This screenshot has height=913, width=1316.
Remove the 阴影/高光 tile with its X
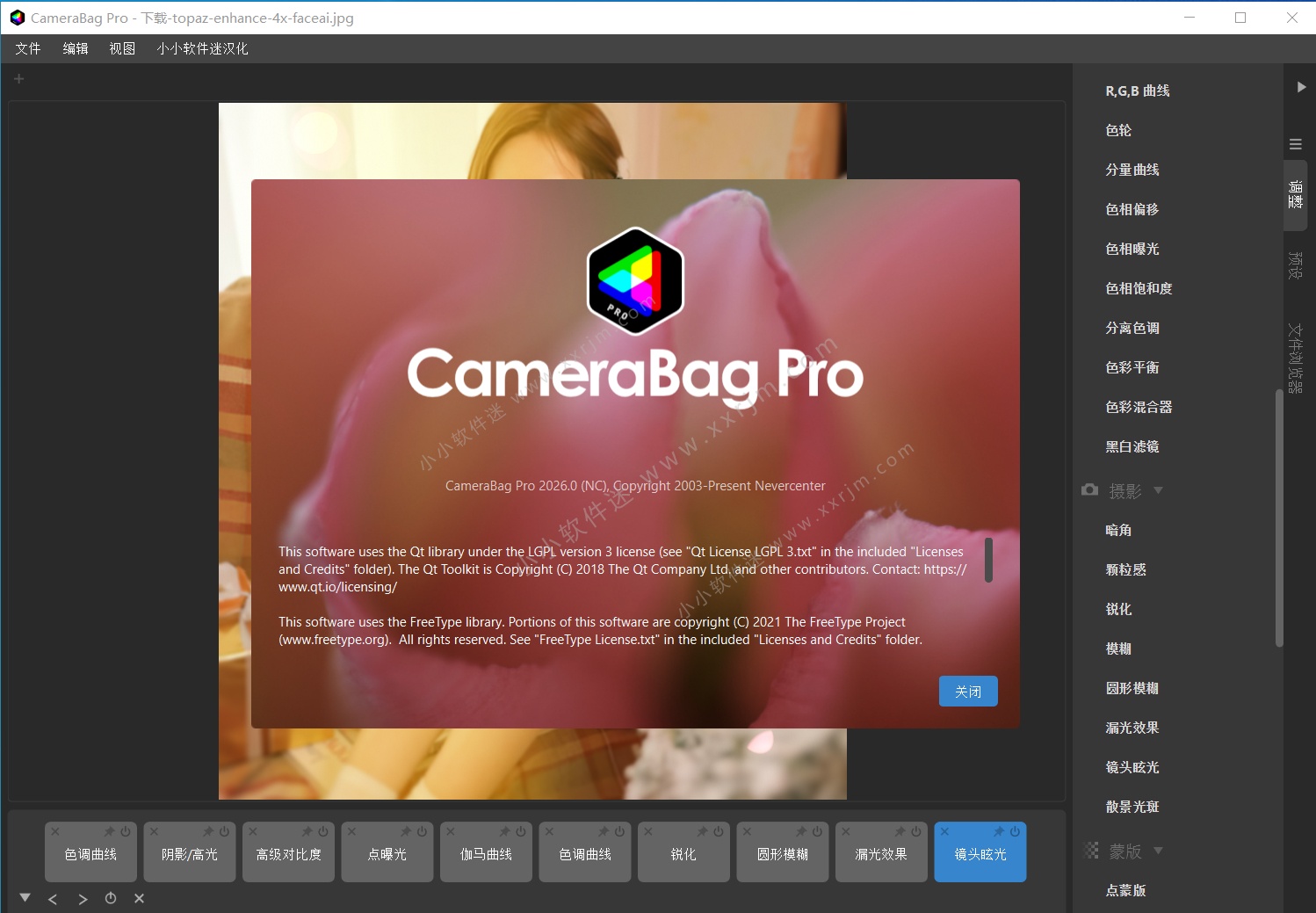(154, 831)
